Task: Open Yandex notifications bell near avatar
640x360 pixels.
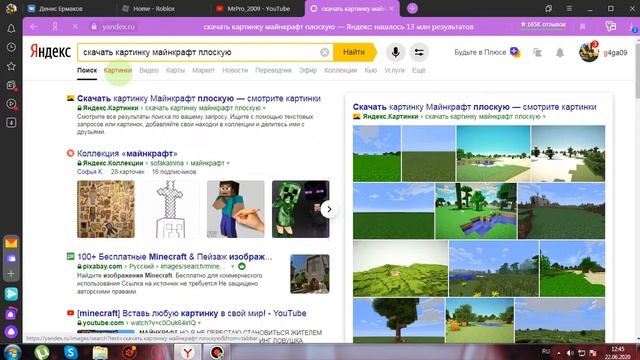Action: pyautogui.click(x=560, y=52)
